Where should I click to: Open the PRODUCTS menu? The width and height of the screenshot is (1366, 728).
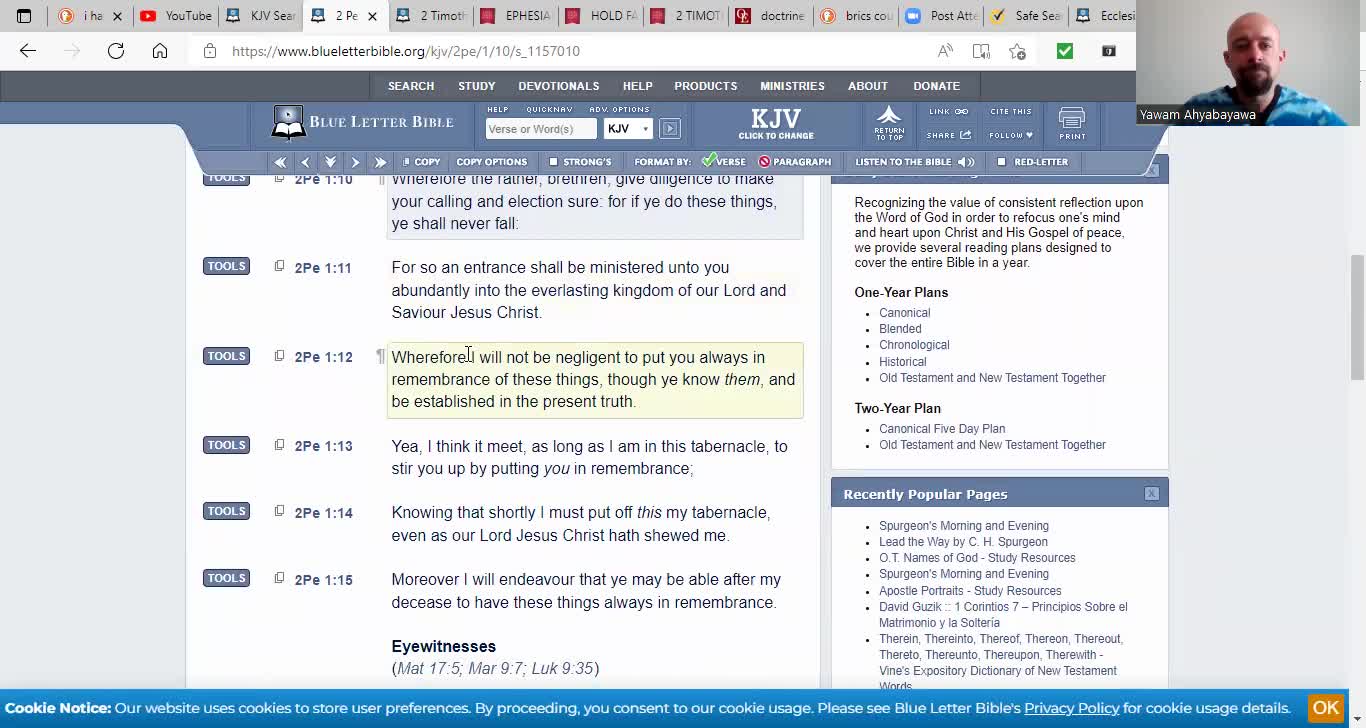pyautogui.click(x=706, y=86)
